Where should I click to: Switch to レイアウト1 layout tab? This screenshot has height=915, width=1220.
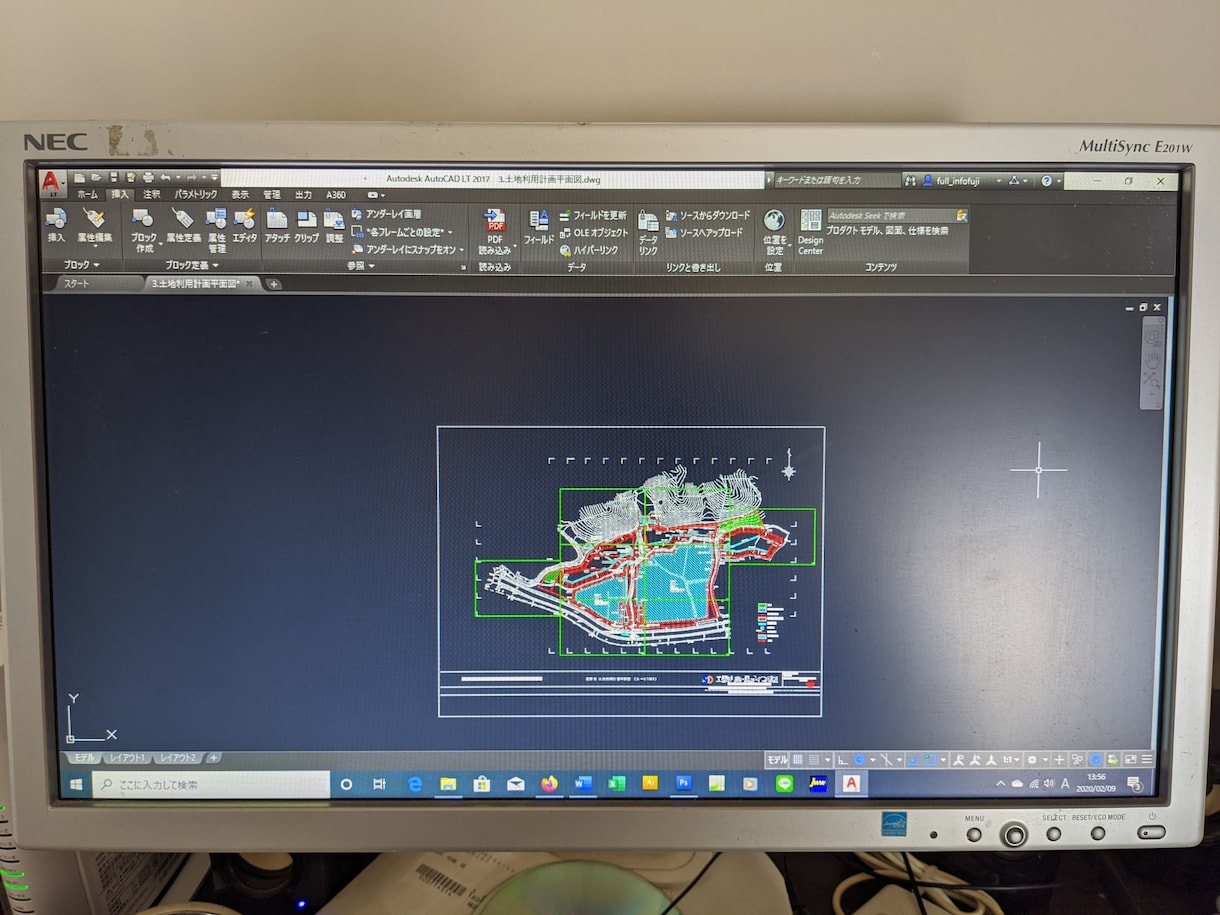click(127, 758)
